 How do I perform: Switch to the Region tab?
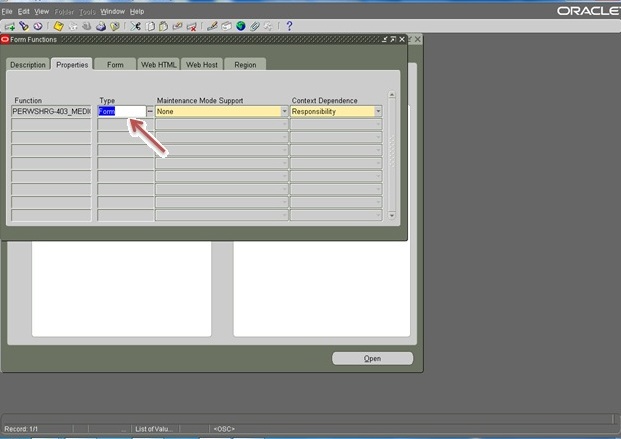(245, 65)
